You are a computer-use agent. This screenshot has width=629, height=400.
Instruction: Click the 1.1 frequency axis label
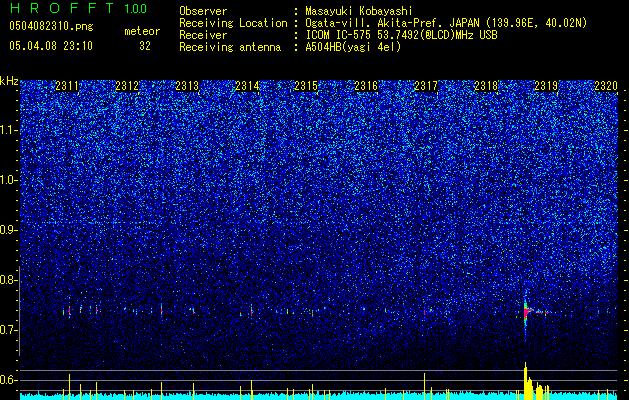[9, 130]
